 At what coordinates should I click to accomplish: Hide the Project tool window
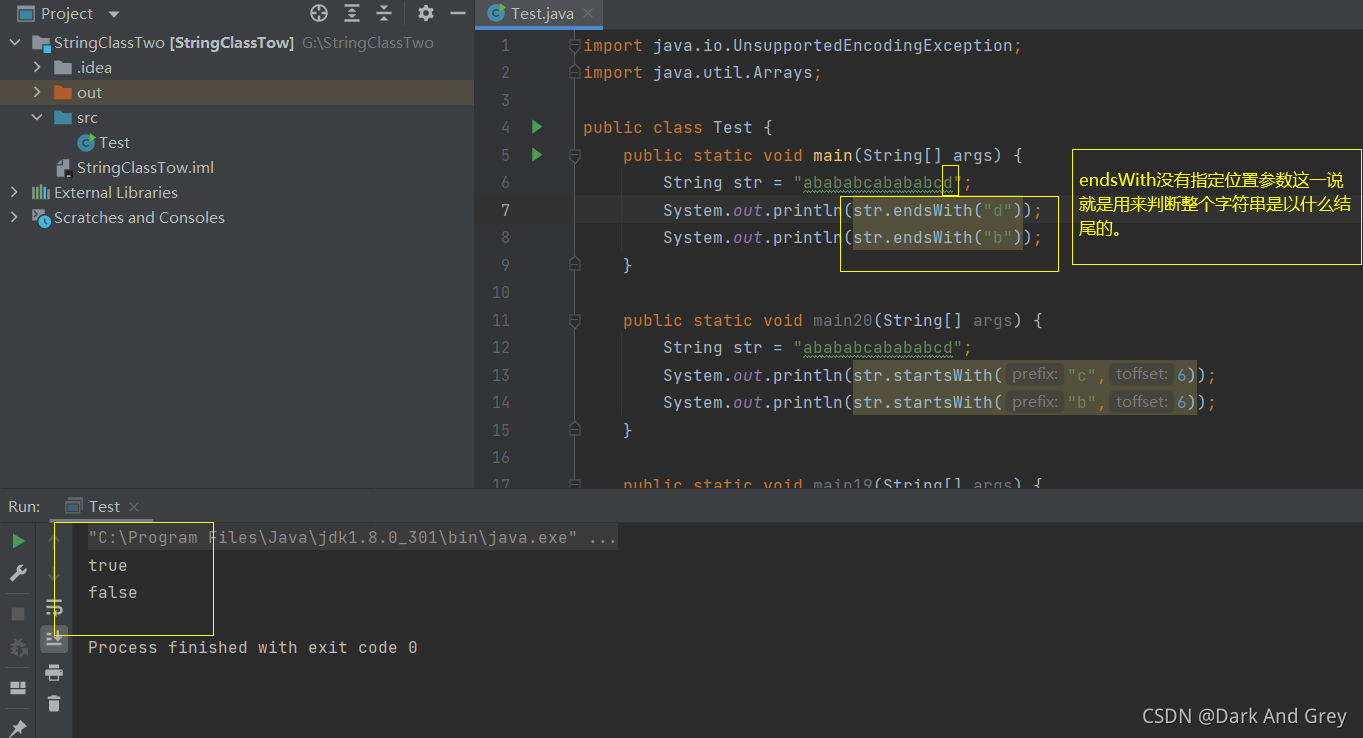(458, 13)
